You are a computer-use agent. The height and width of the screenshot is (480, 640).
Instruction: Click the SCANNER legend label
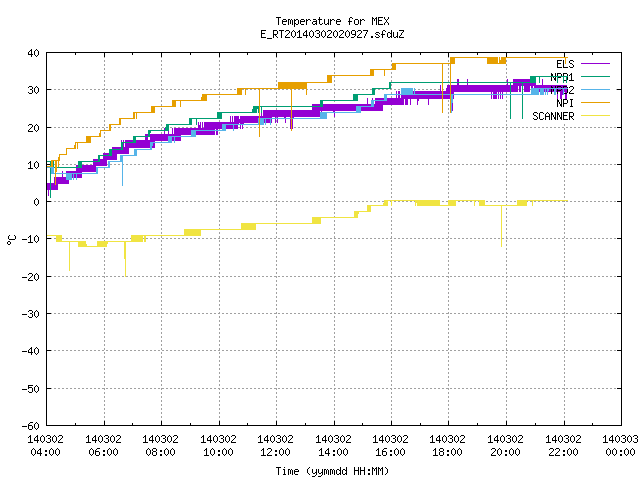click(553, 116)
